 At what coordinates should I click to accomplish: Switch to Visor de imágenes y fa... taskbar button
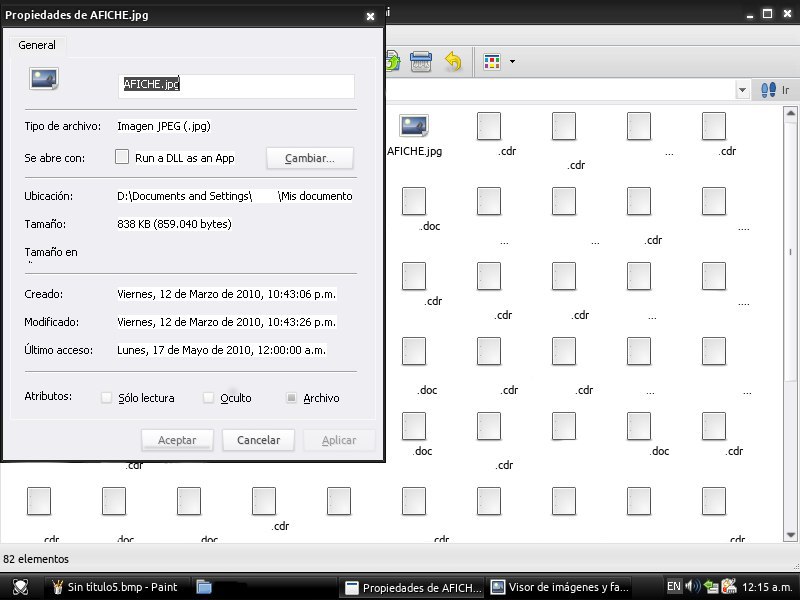click(560, 587)
